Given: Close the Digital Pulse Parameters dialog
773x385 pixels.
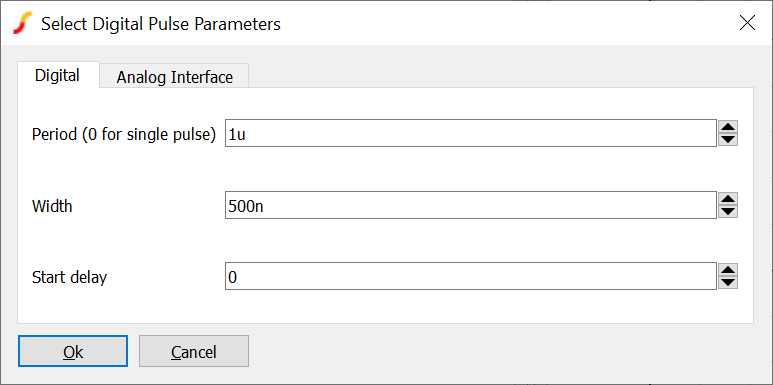Looking at the screenshot, I should point(747,23).
